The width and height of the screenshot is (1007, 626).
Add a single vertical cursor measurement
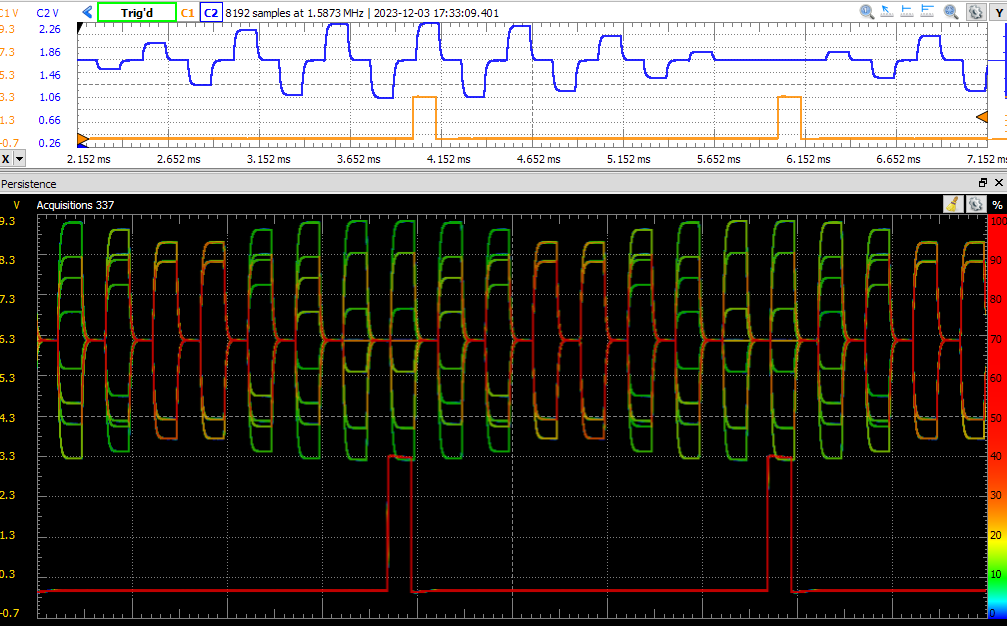click(x=907, y=12)
